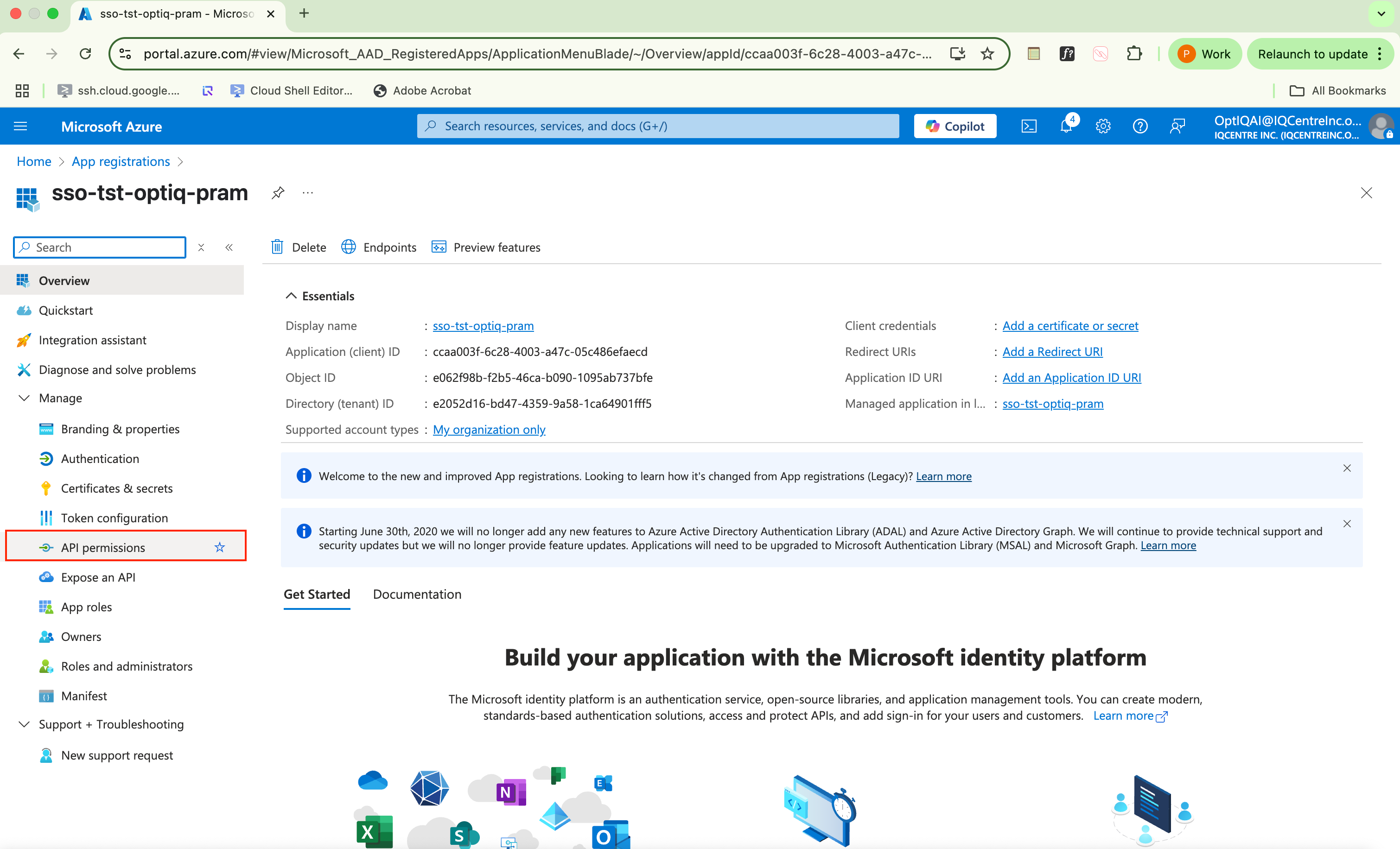Go to App registrations breadcrumb
1400x849 pixels.
121,162
